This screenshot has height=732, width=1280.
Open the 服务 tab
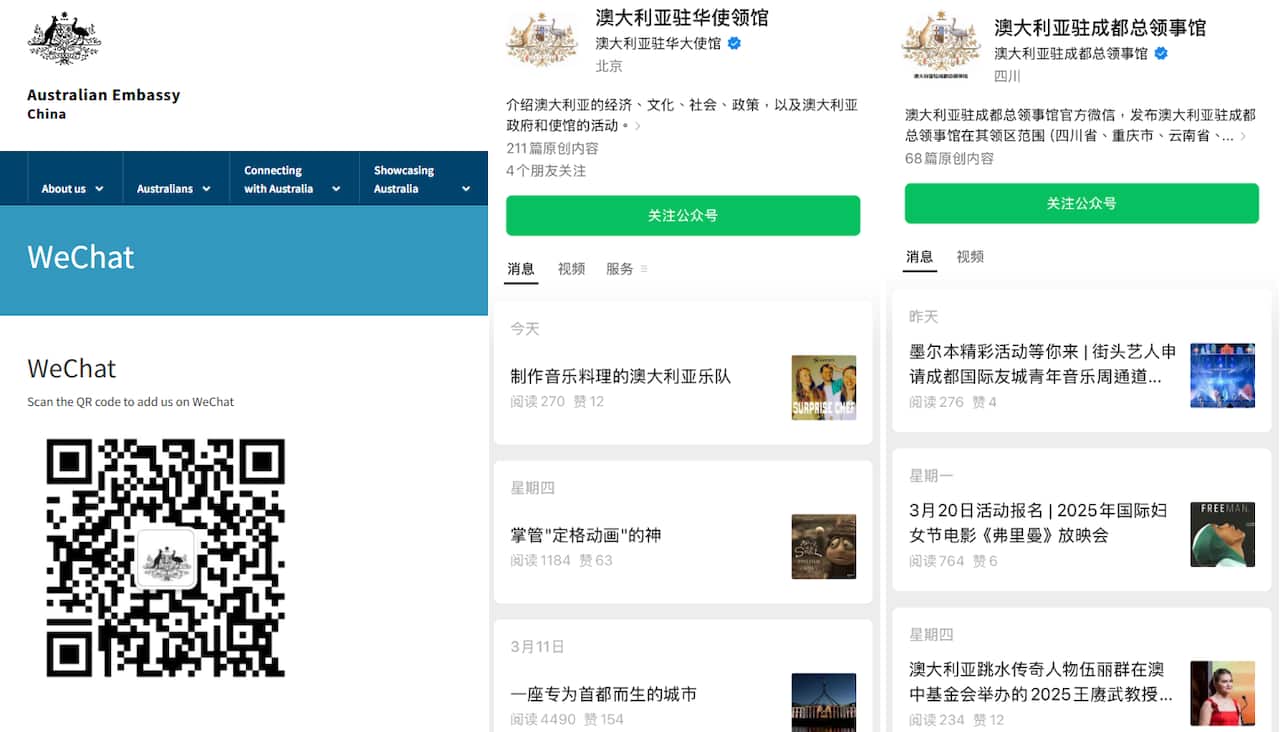tap(620, 268)
